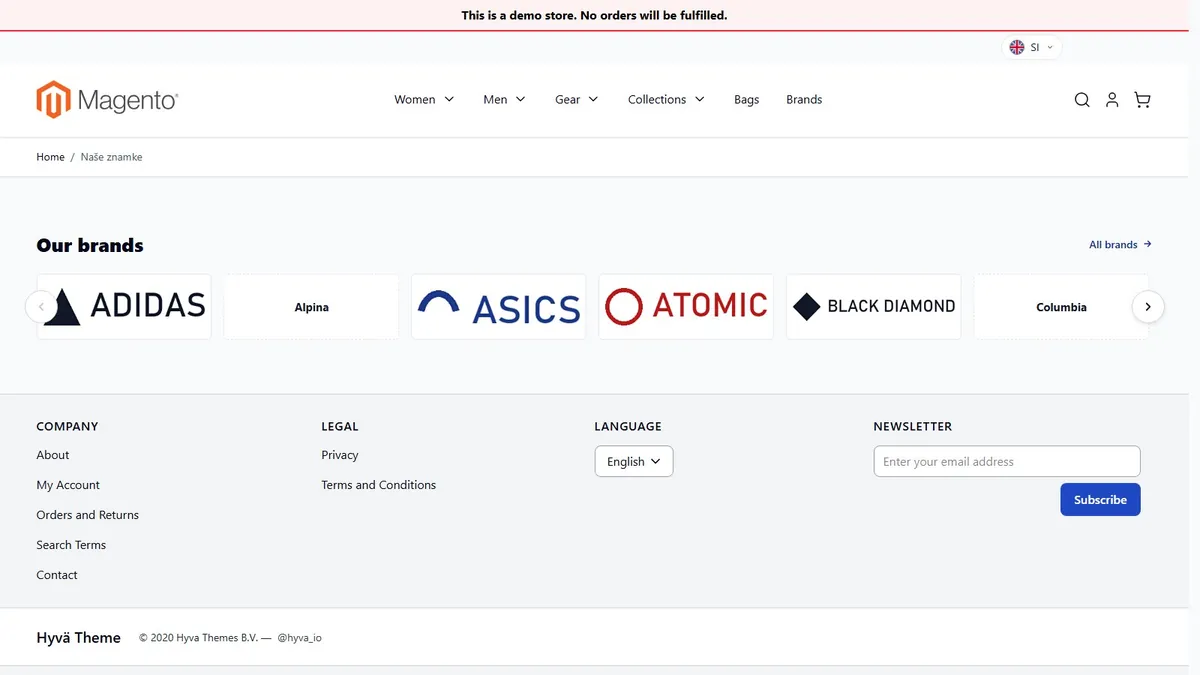
Task: Expand the Women menu chevron
Action: point(449,99)
